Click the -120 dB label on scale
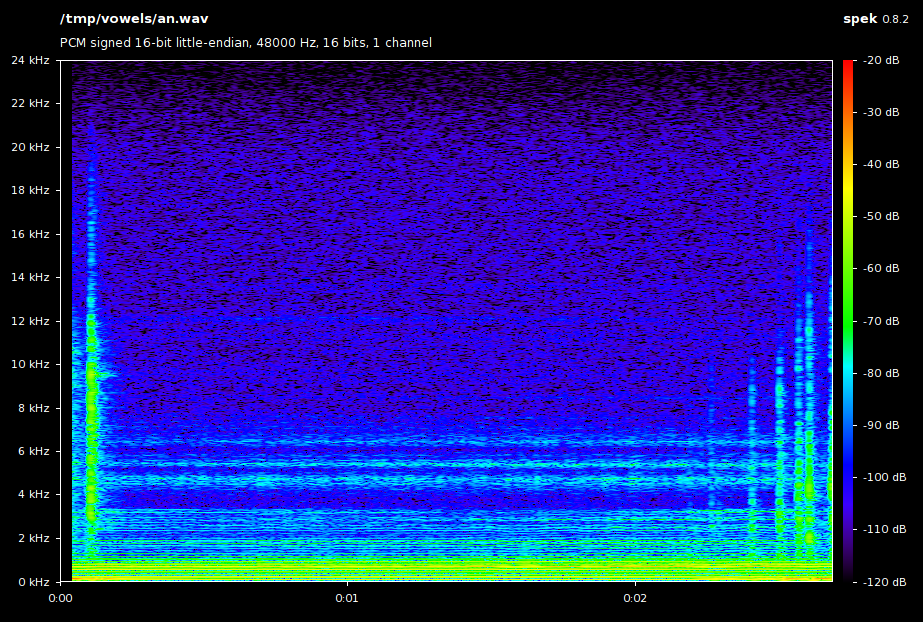923x622 pixels. [x=883, y=581]
